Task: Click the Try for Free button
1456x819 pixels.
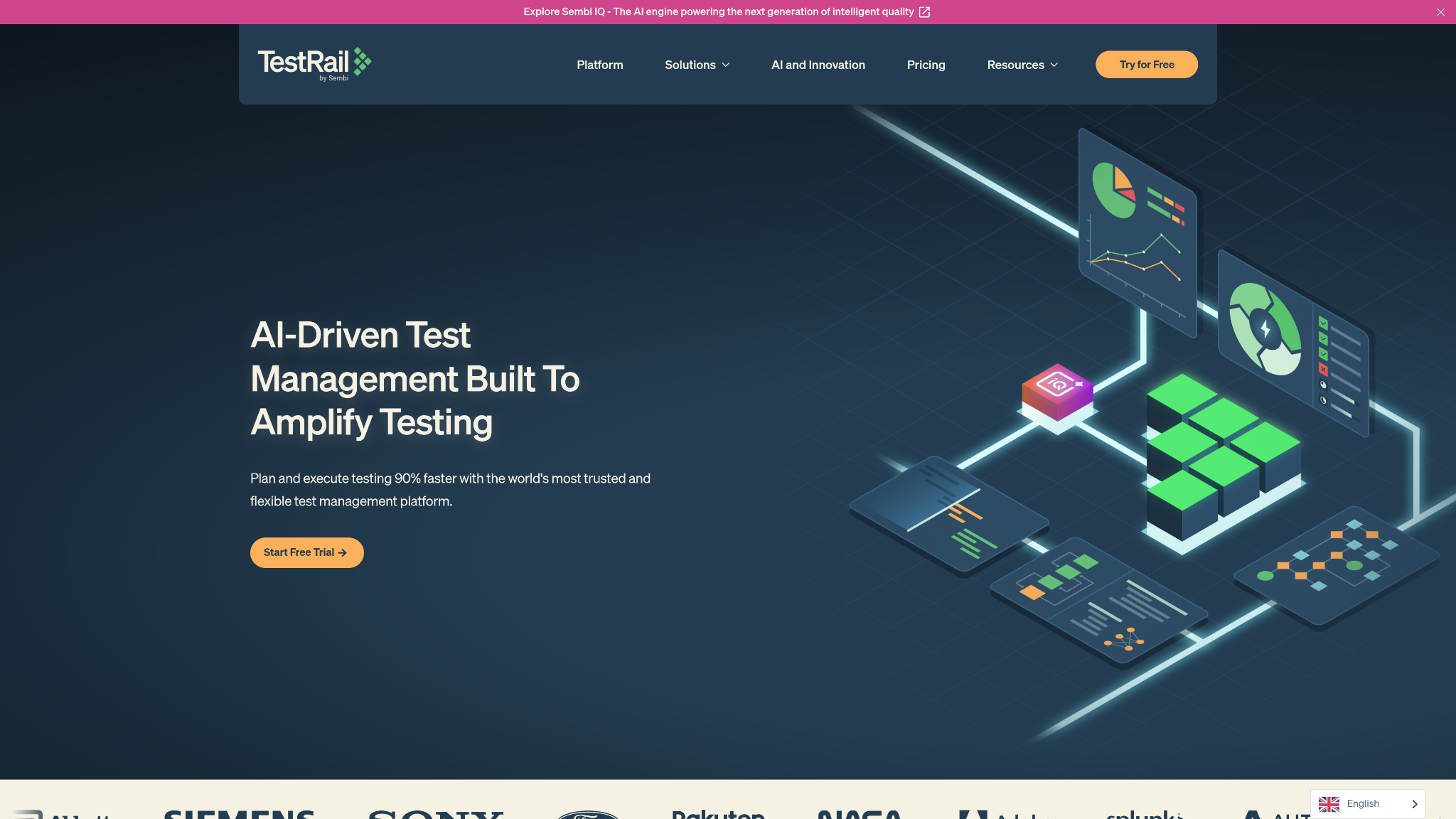Action: coord(1146,65)
